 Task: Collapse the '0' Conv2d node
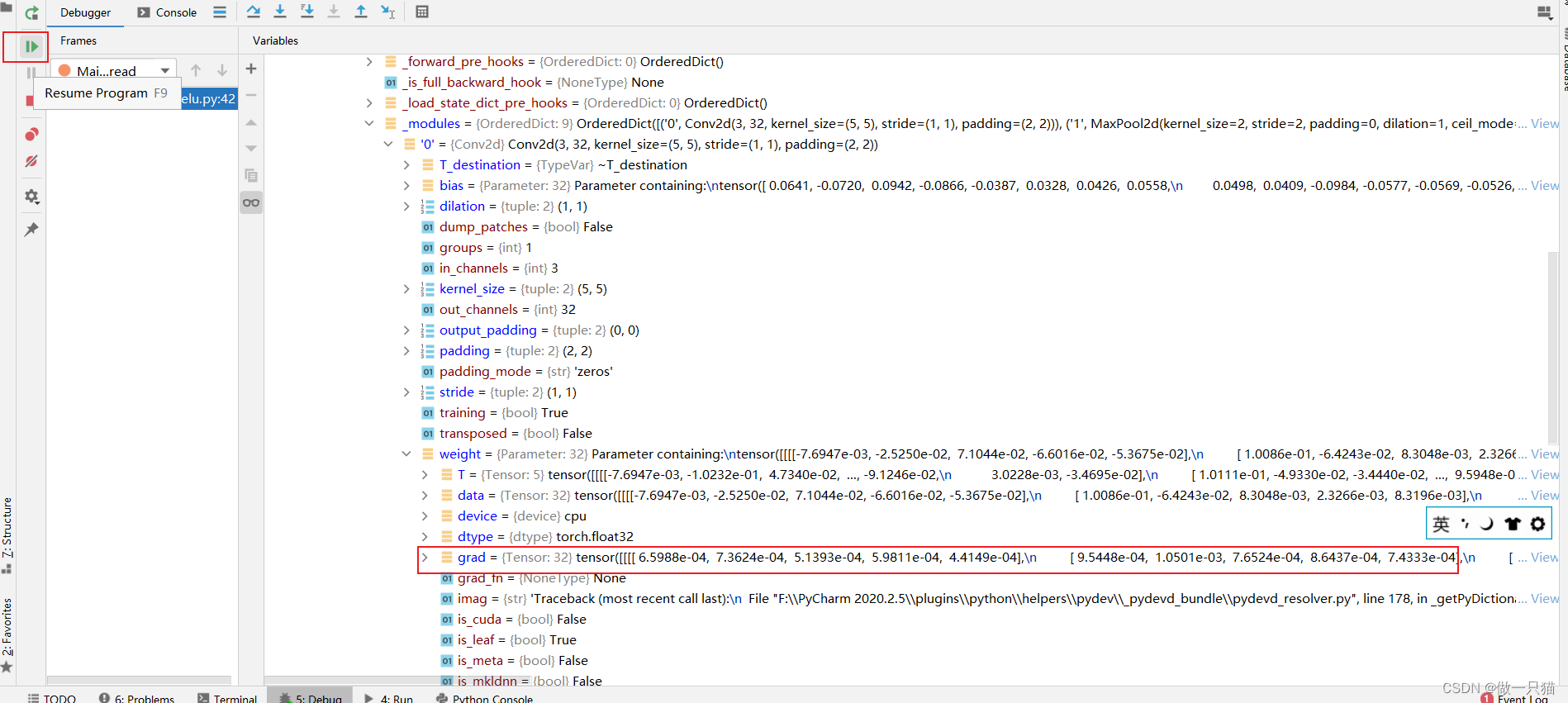tap(387, 145)
